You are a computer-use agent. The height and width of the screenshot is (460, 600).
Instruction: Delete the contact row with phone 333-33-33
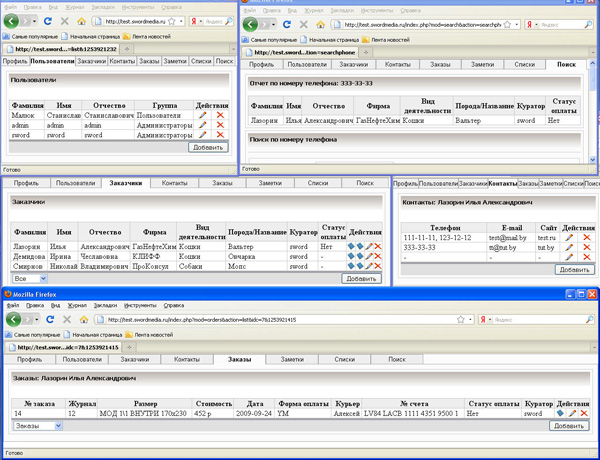click(586, 247)
